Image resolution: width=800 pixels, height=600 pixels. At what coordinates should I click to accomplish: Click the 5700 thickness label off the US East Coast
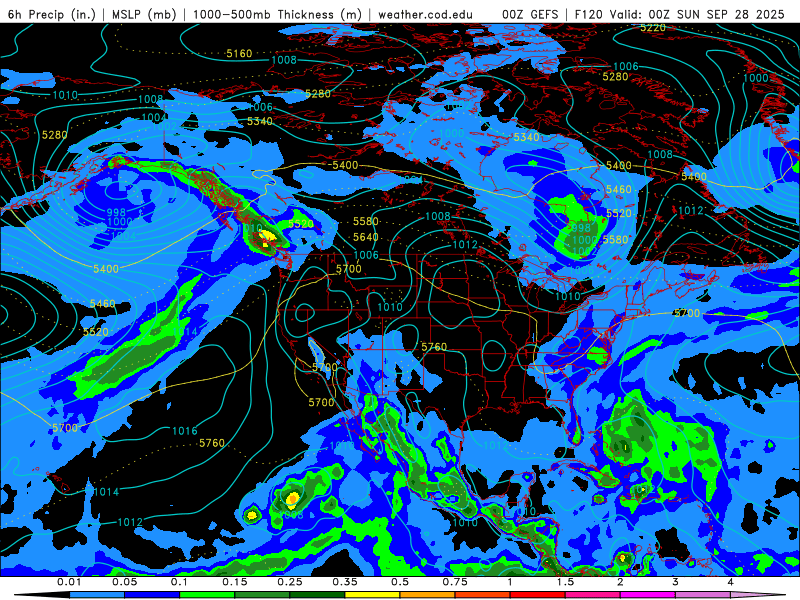click(x=687, y=313)
